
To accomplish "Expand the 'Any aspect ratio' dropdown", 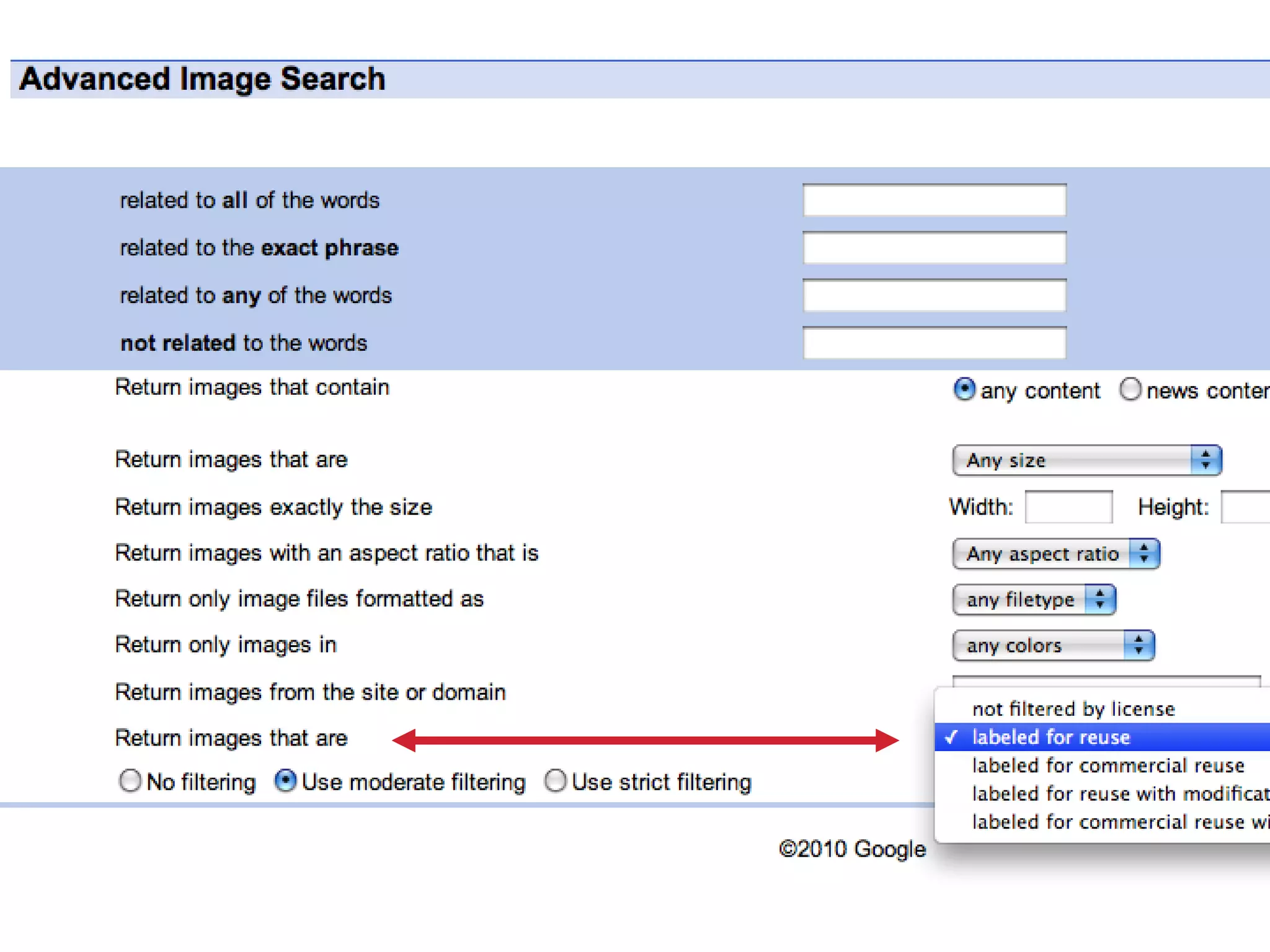I will tap(1055, 553).
